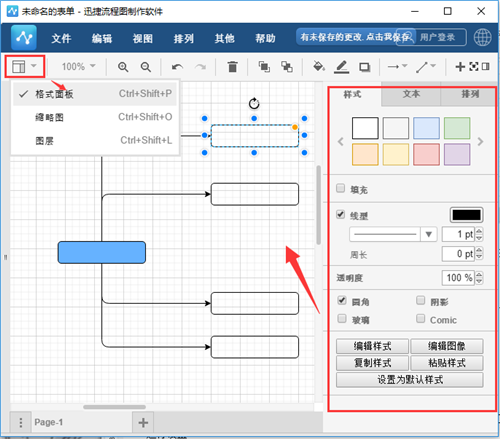Viewport: 500px width, 439px height.
Task: Select 图层 in the dropdown menu
Action: click(95, 141)
